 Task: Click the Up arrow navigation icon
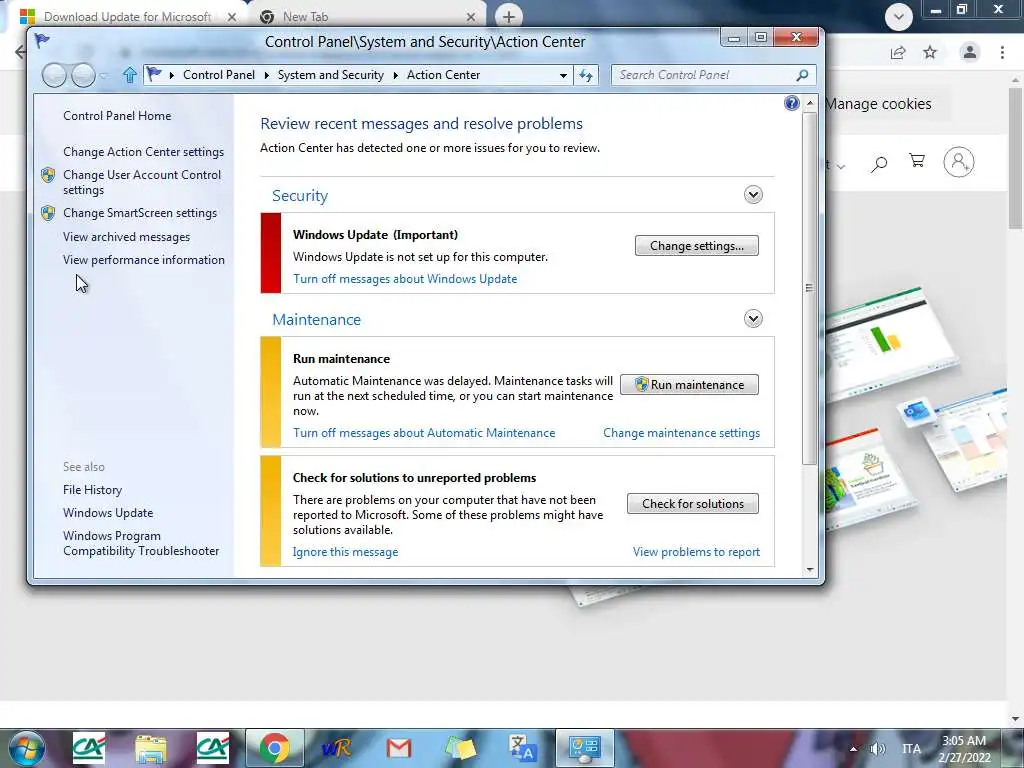(130, 75)
